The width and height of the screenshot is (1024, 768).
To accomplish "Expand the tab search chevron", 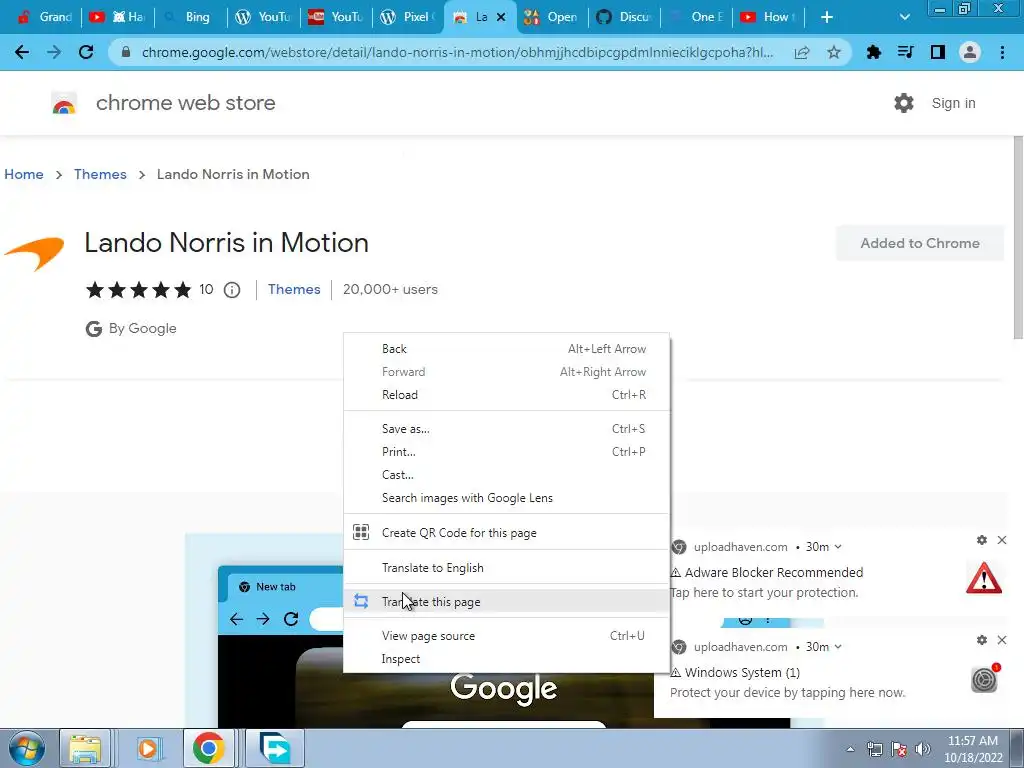I will tap(904, 17).
